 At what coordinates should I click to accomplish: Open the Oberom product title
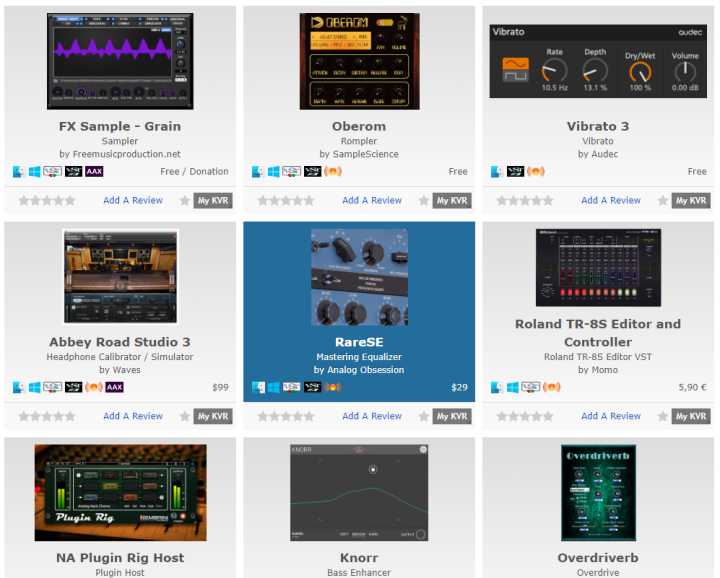[359, 126]
